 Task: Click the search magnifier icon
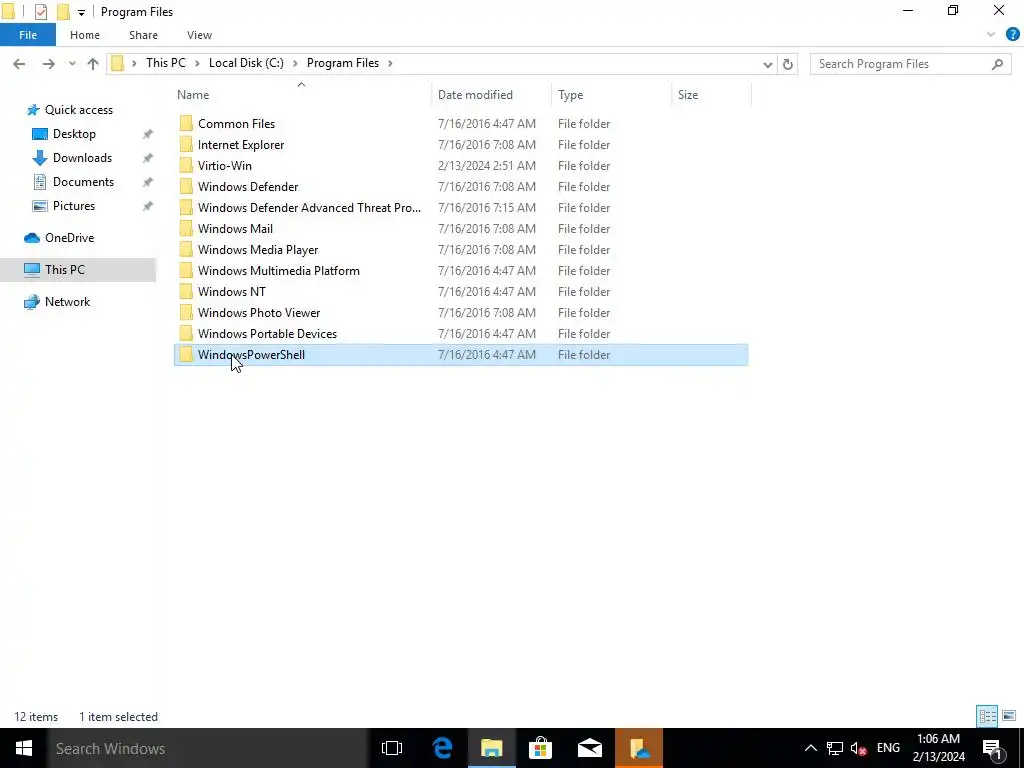(997, 64)
